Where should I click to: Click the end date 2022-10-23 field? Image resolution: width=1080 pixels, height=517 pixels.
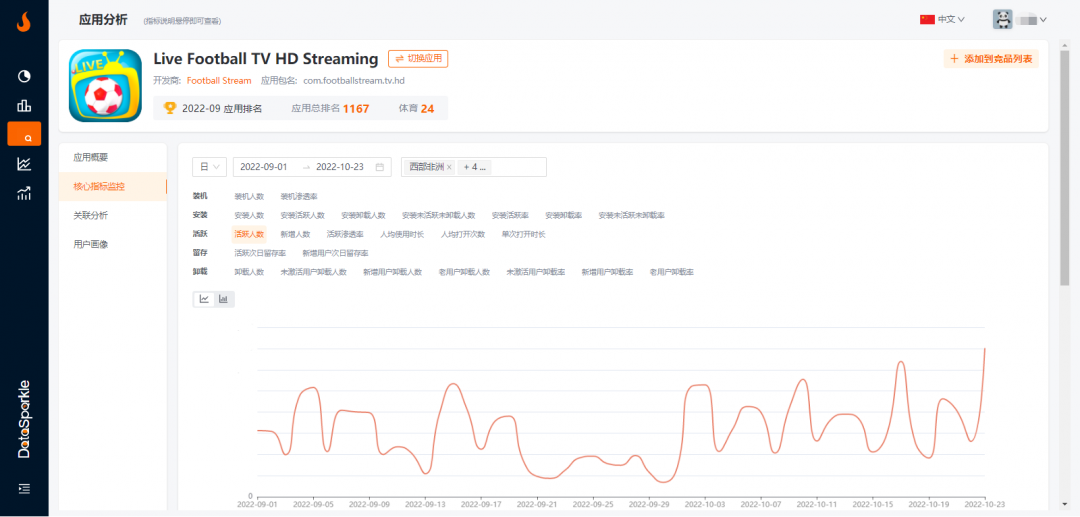tap(340, 167)
